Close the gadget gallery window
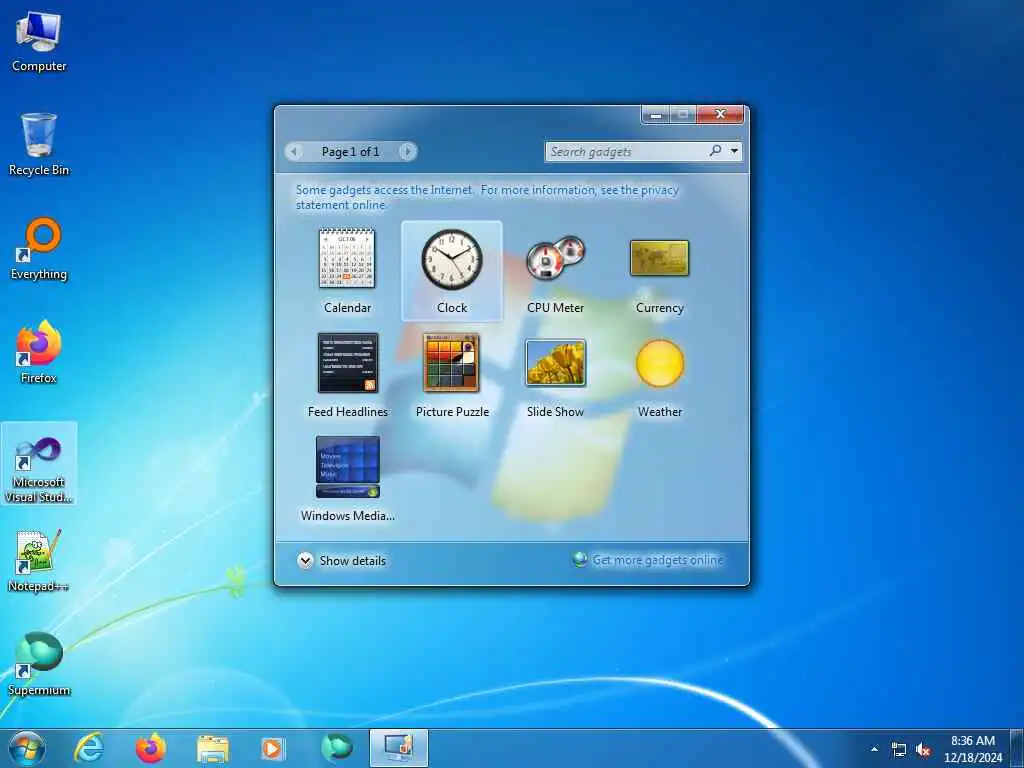 point(720,114)
